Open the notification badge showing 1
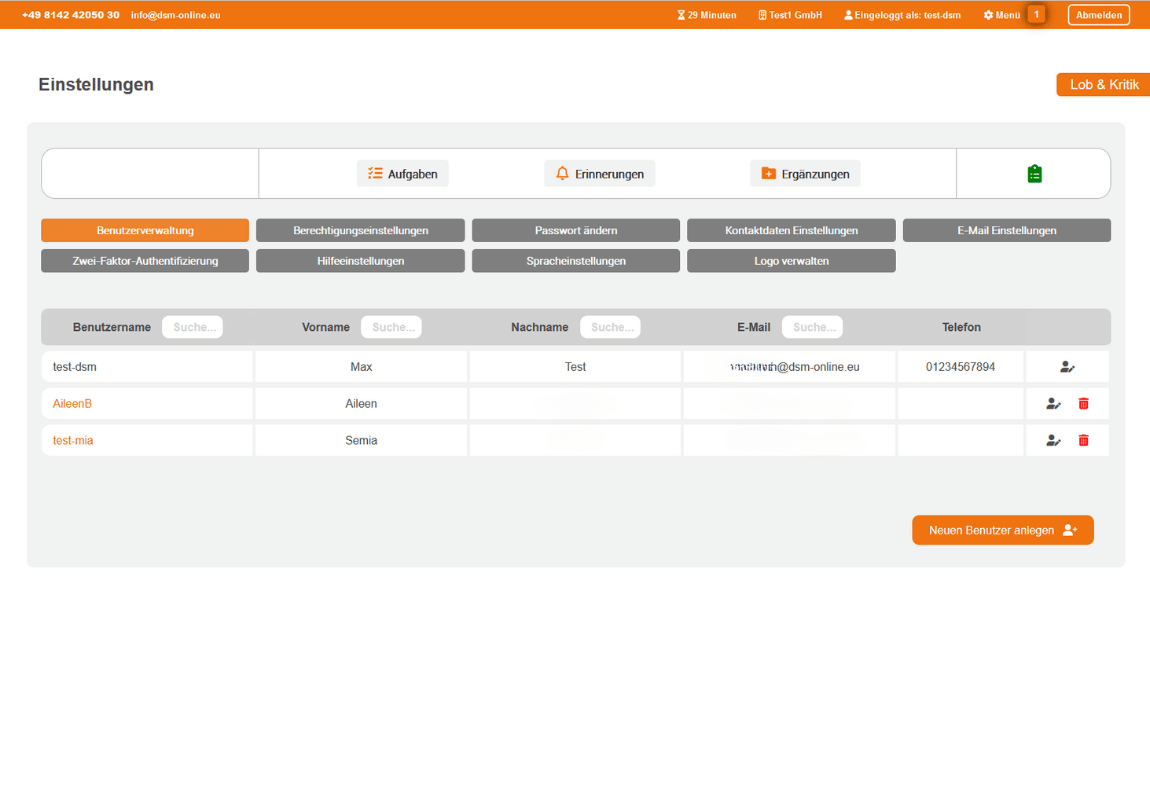 click(1036, 15)
